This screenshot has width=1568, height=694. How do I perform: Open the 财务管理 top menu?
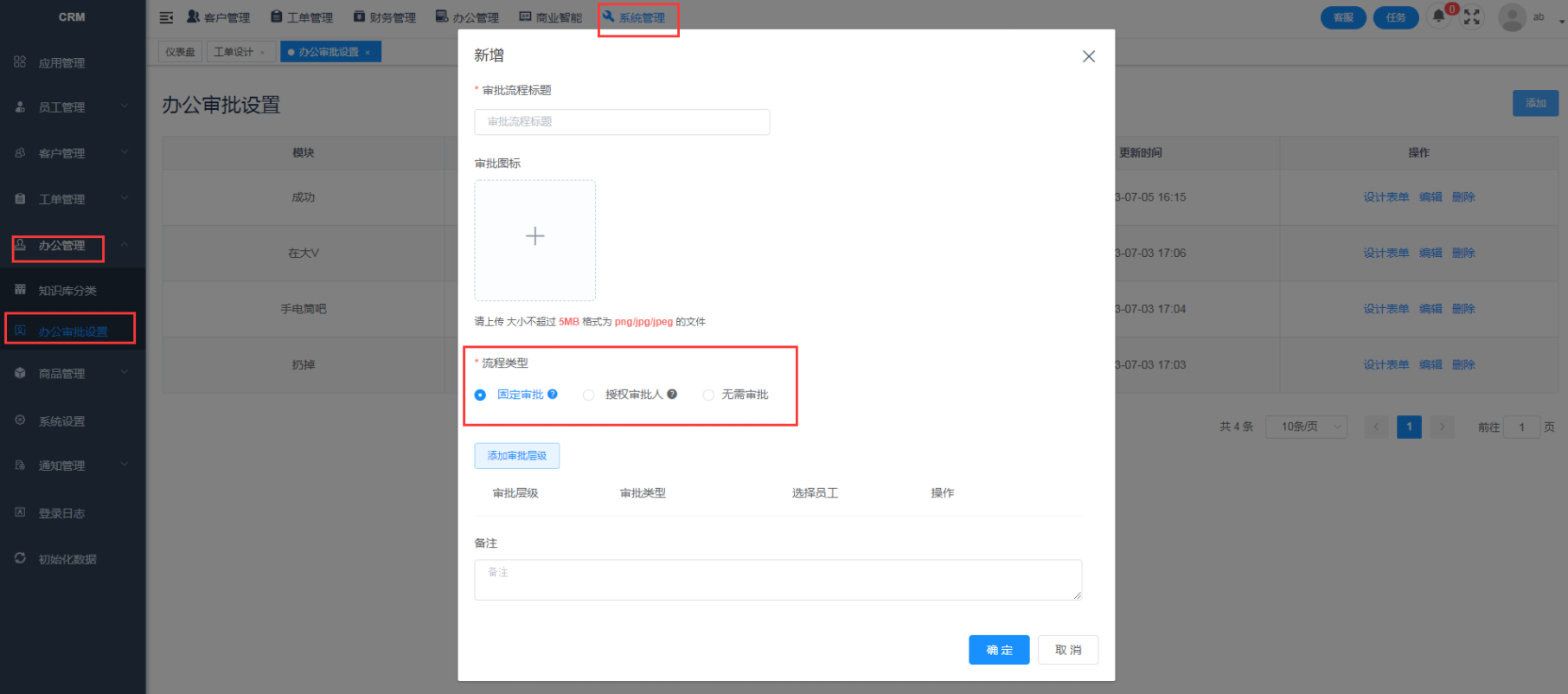(x=385, y=17)
